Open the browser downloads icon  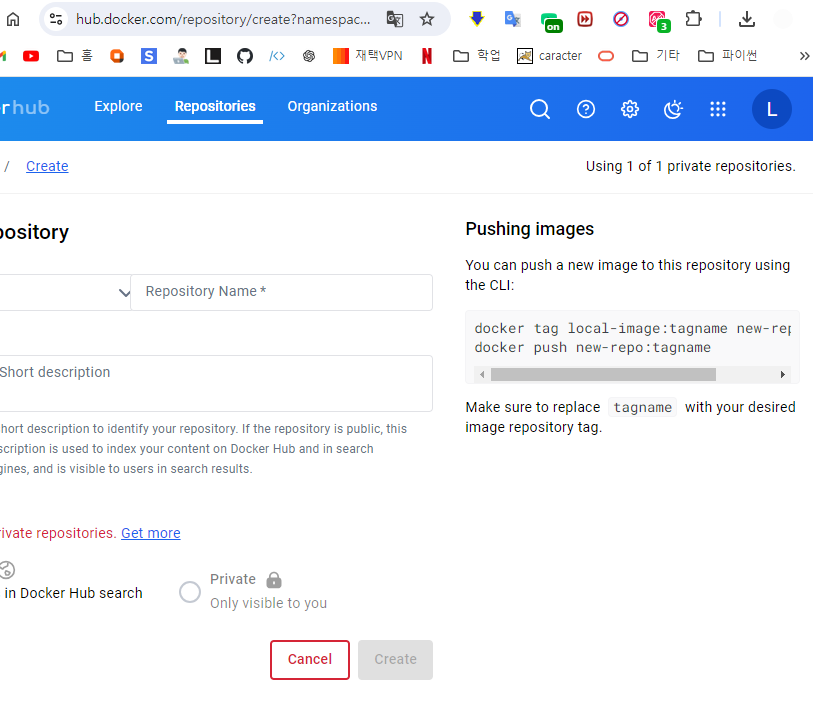[747, 20]
